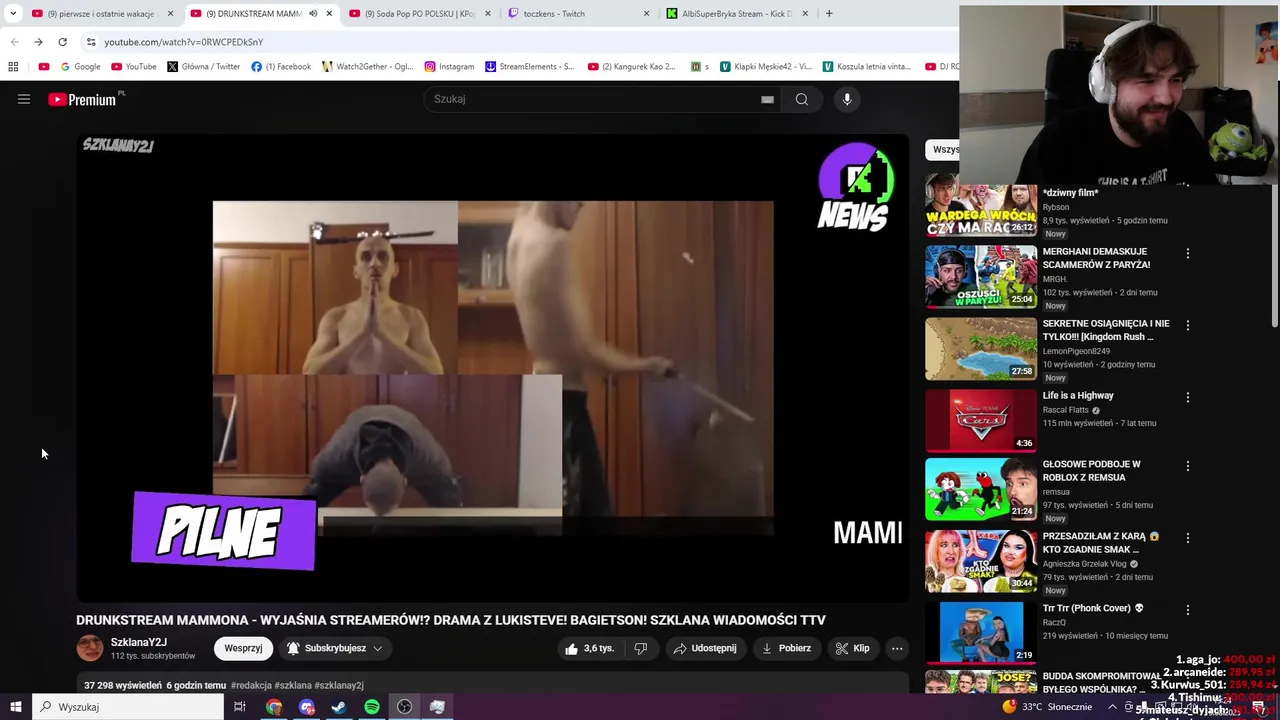Click the Wyszukaj taskbar search box
The height and width of the screenshot is (720, 1280).
tap(128, 707)
